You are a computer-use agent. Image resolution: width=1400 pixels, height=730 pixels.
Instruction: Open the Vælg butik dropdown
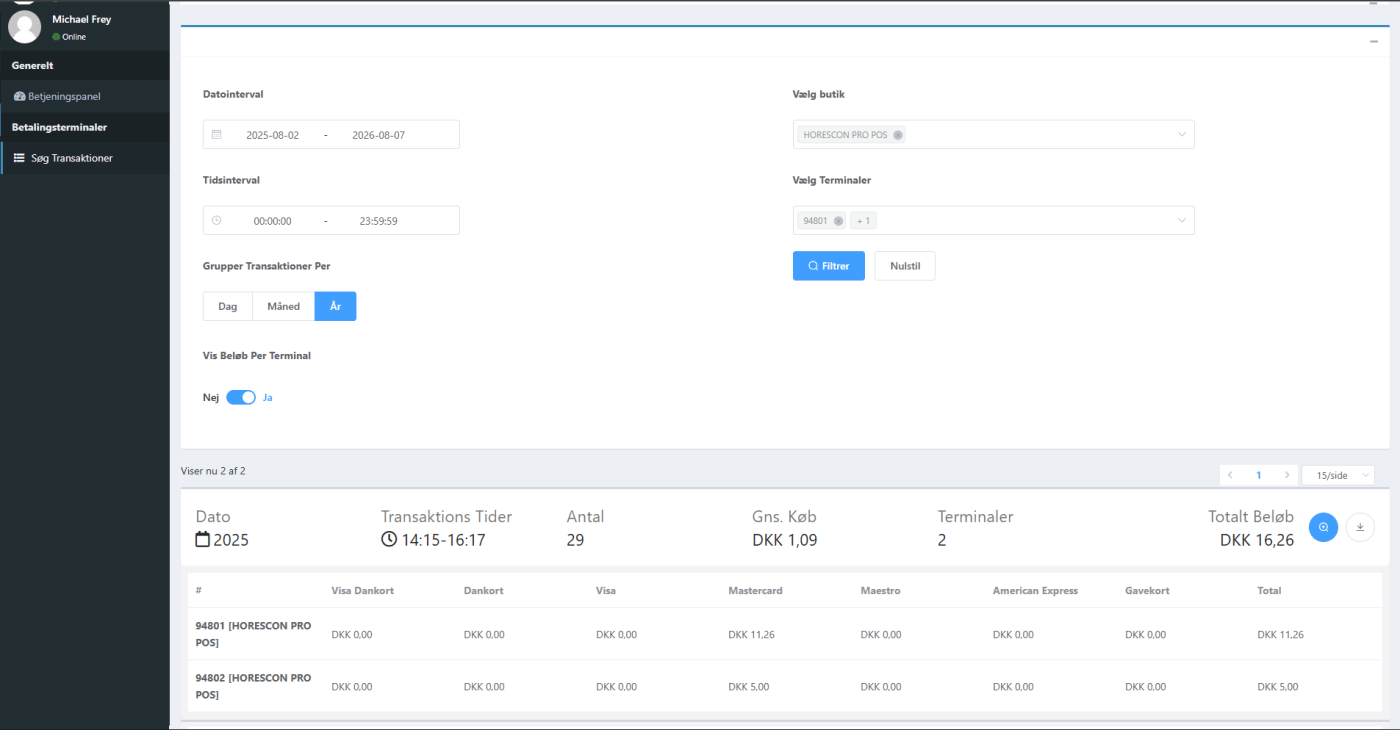[x=994, y=134]
